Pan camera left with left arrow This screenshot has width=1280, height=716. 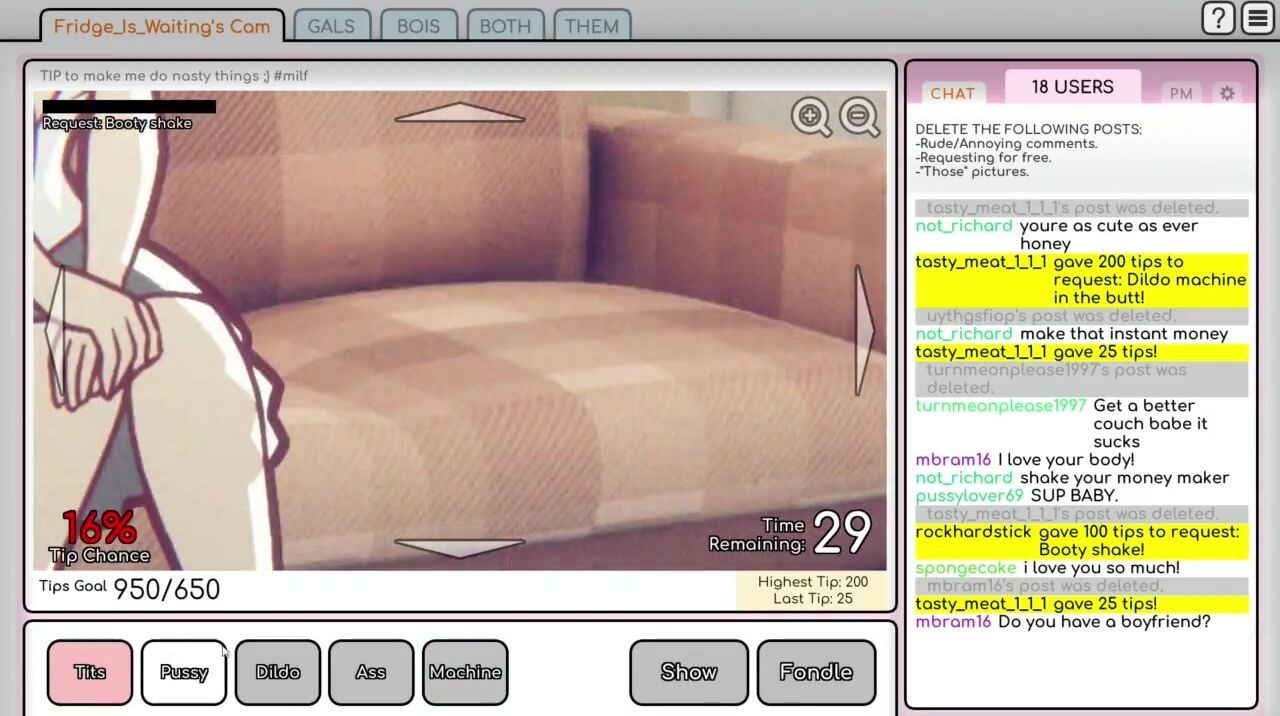56,330
